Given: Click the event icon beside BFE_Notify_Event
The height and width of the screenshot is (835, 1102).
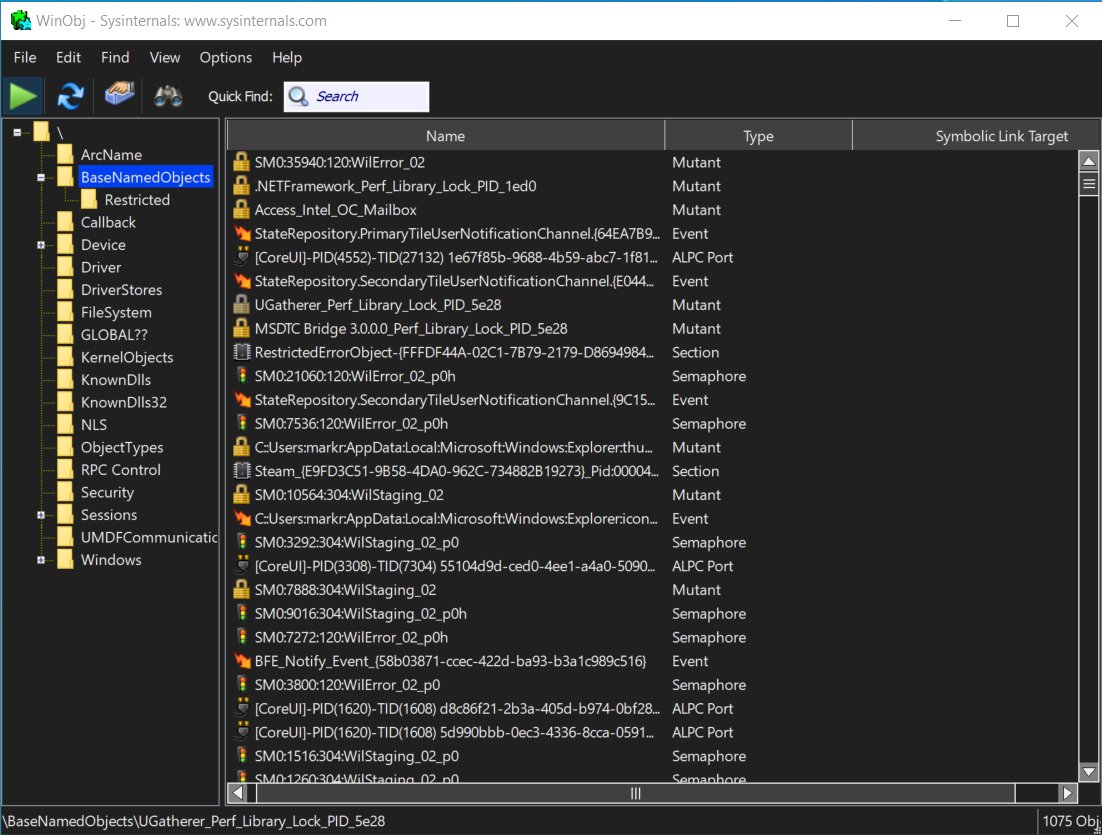Looking at the screenshot, I should pyautogui.click(x=242, y=661).
